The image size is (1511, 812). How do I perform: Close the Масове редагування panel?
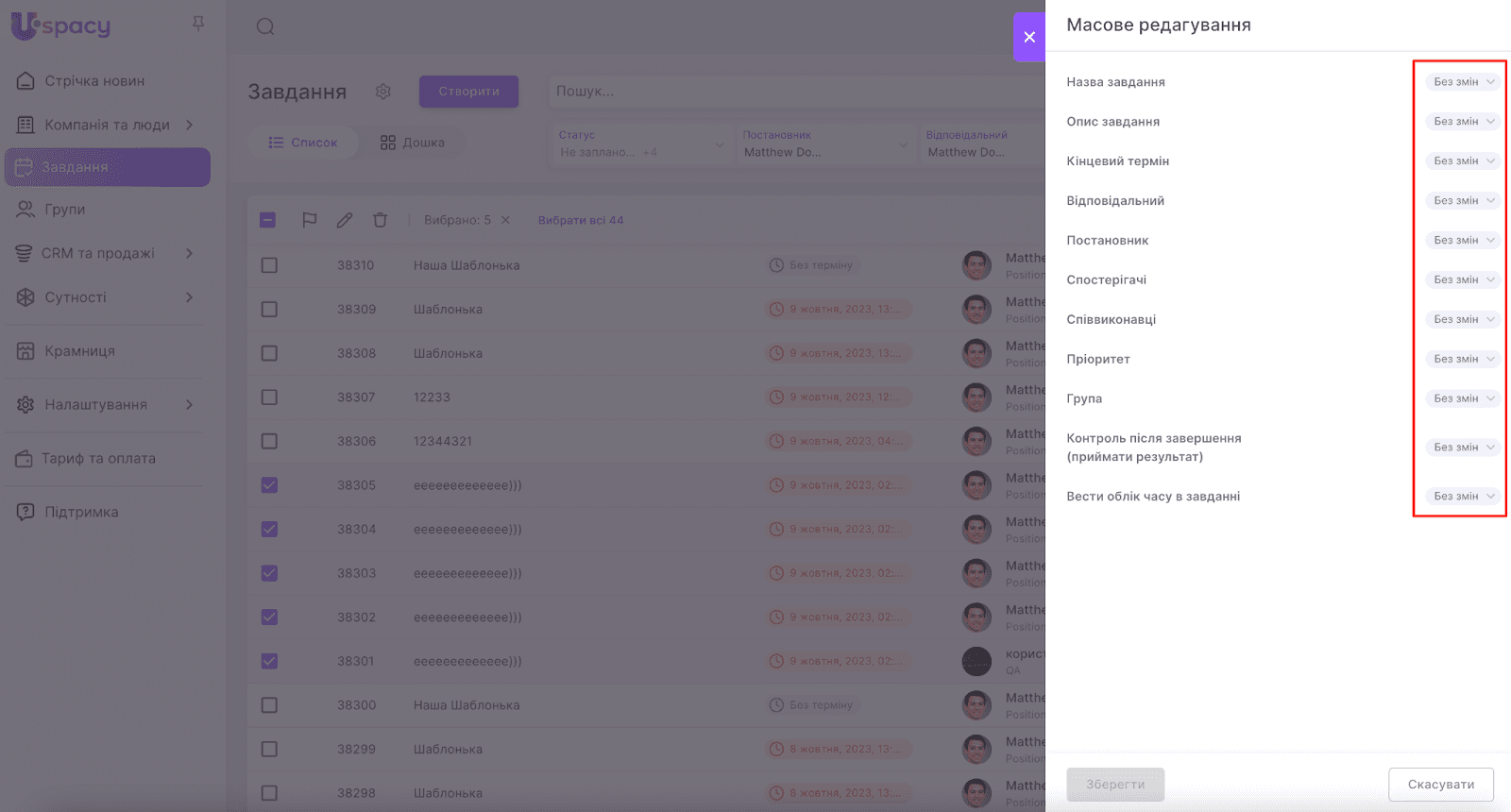tap(1029, 37)
